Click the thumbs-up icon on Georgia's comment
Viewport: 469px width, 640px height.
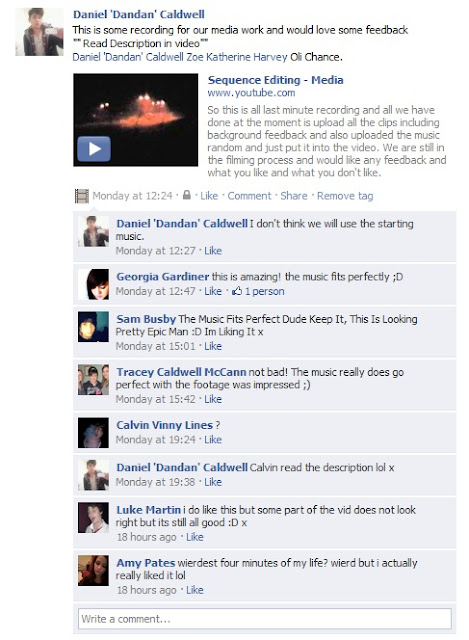(237, 291)
